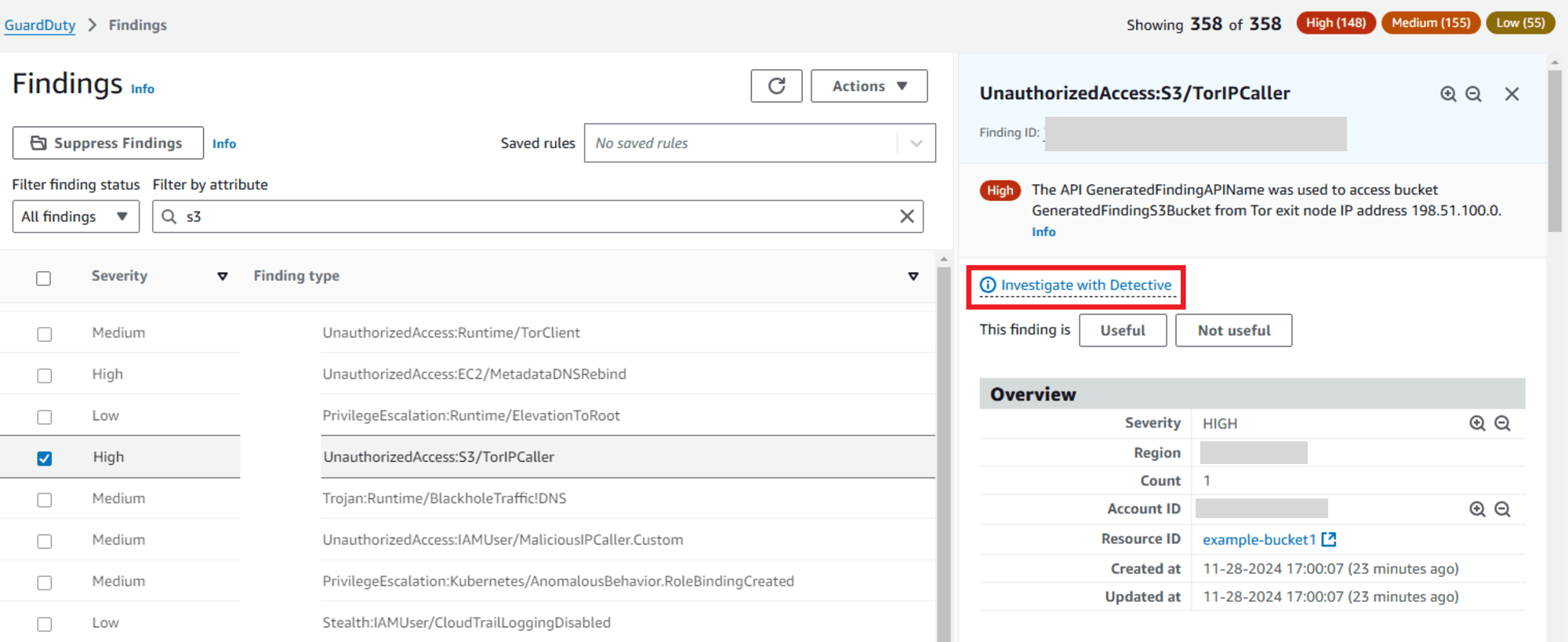This screenshot has width=1568, height=642.
Task: Open the Saved rules combo box
Action: tap(759, 143)
